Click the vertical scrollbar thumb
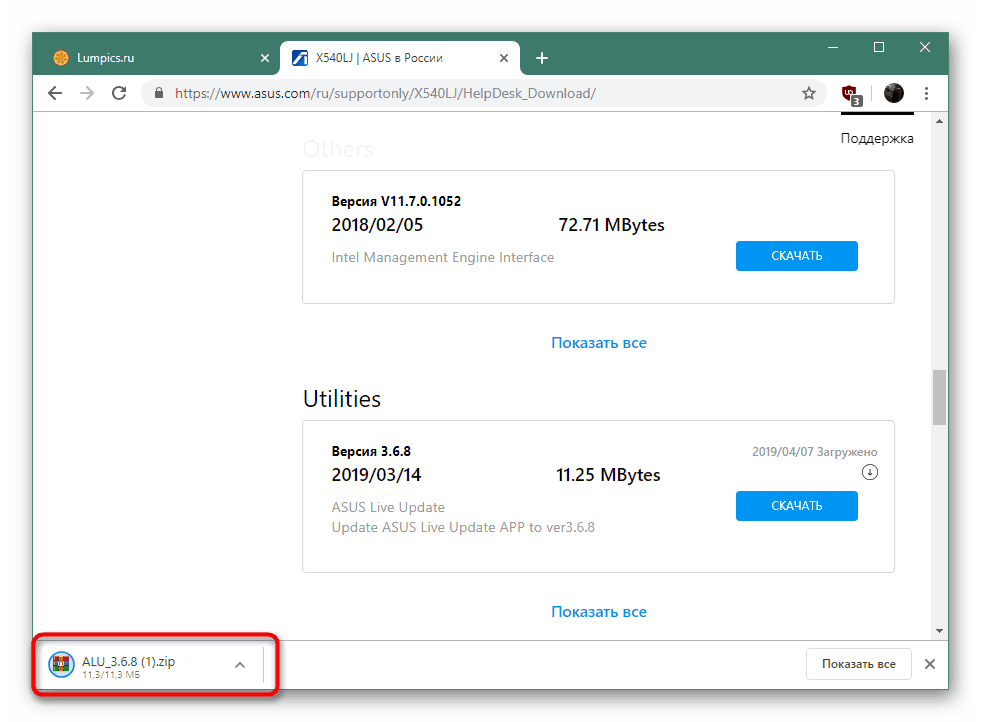 click(939, 397)
